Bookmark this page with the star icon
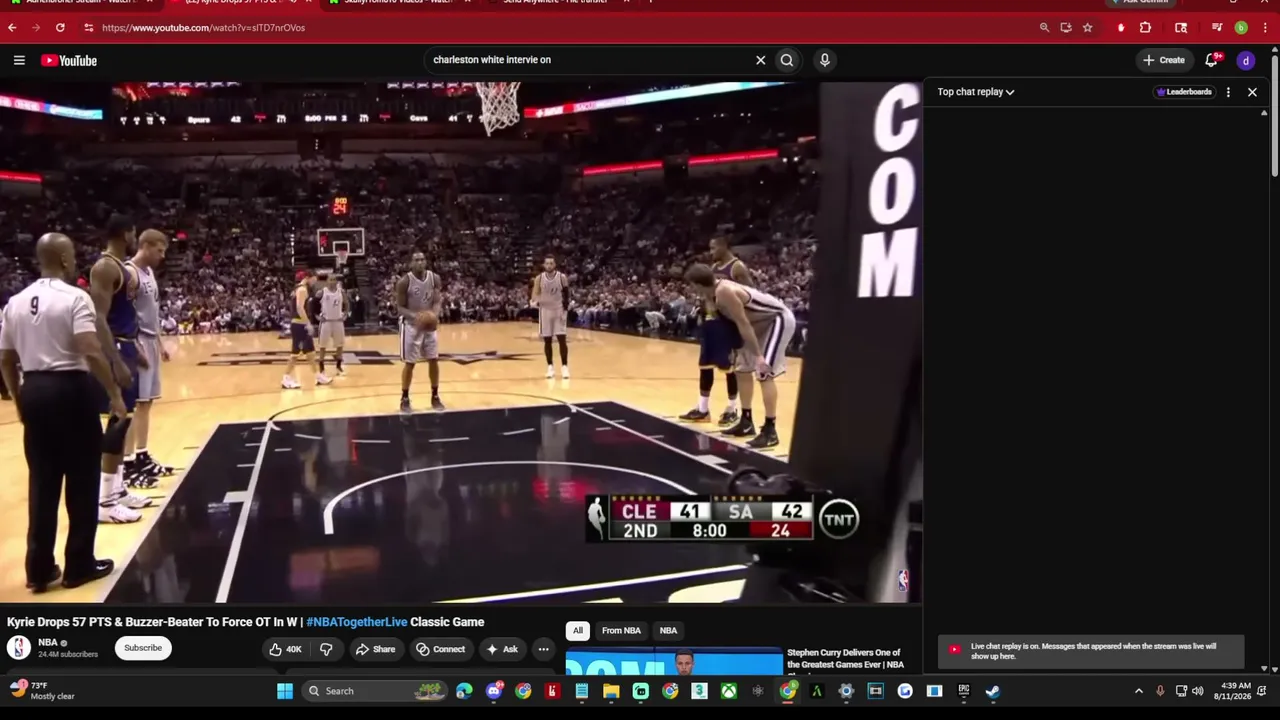Viewport: 1280px width, 720px height. 1087,28
